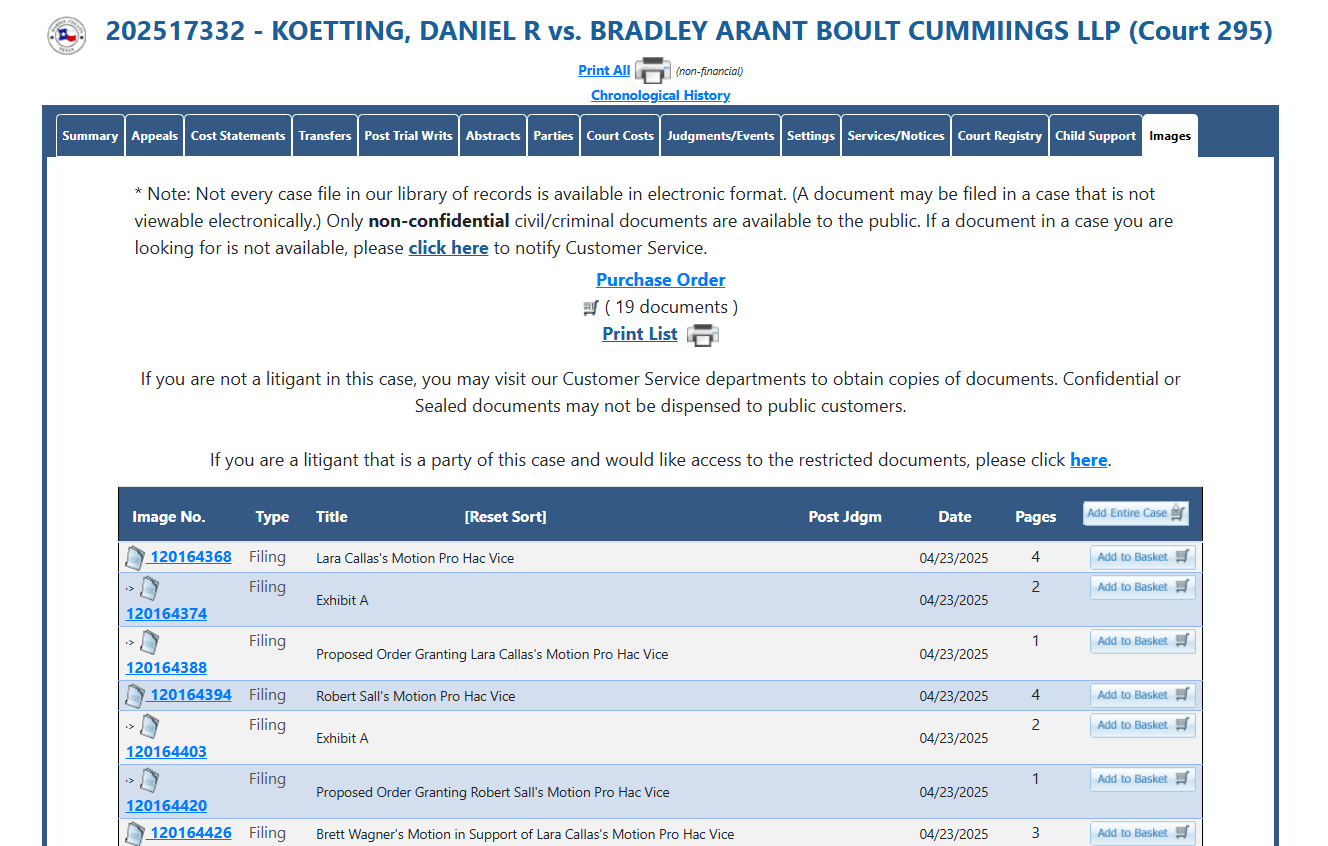Open the Services/Notices tab
Screen dimensions: 1328x846
(896, 136)
